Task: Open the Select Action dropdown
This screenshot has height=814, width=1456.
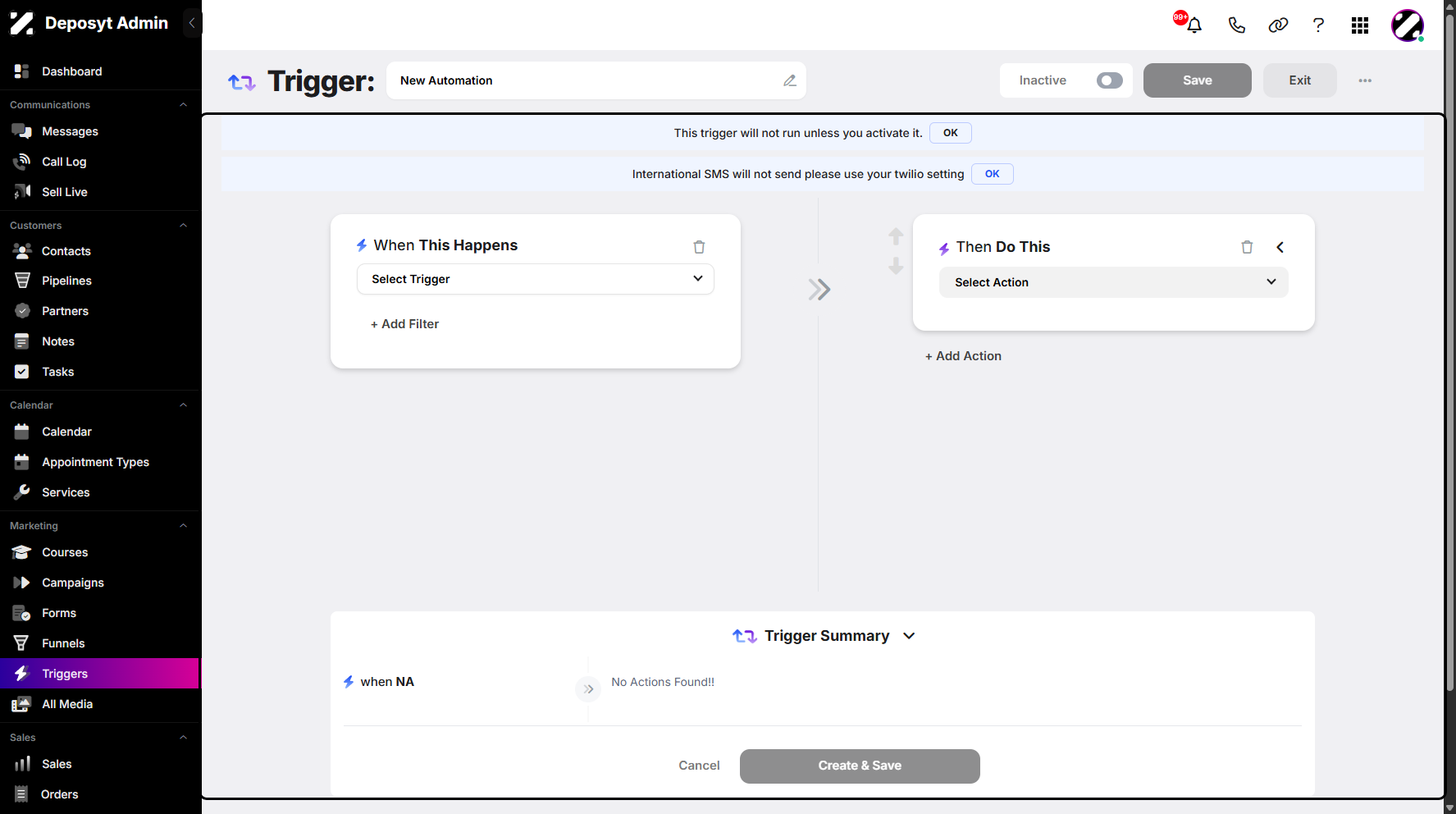Action: 1114,282
